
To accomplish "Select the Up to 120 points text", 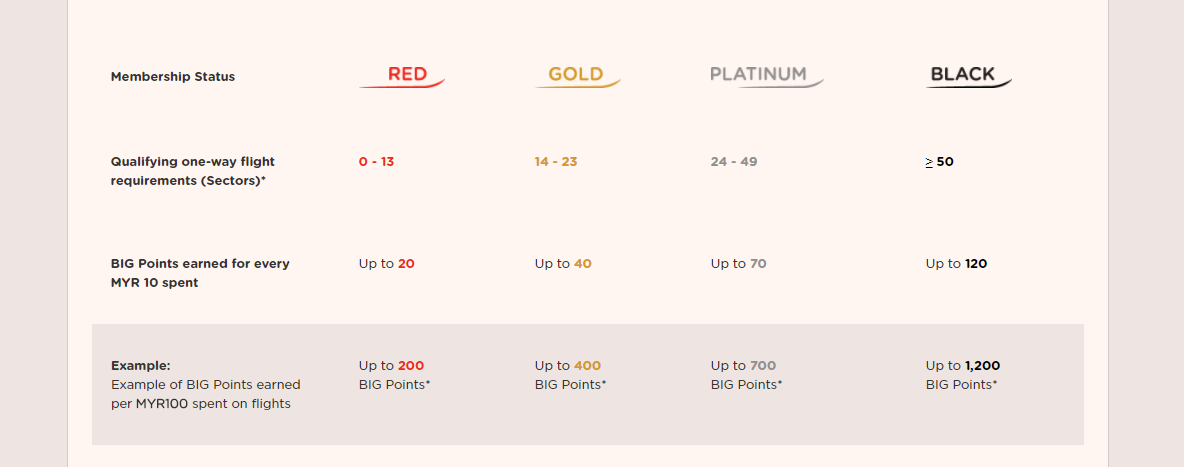I will [x=956, y=264].
